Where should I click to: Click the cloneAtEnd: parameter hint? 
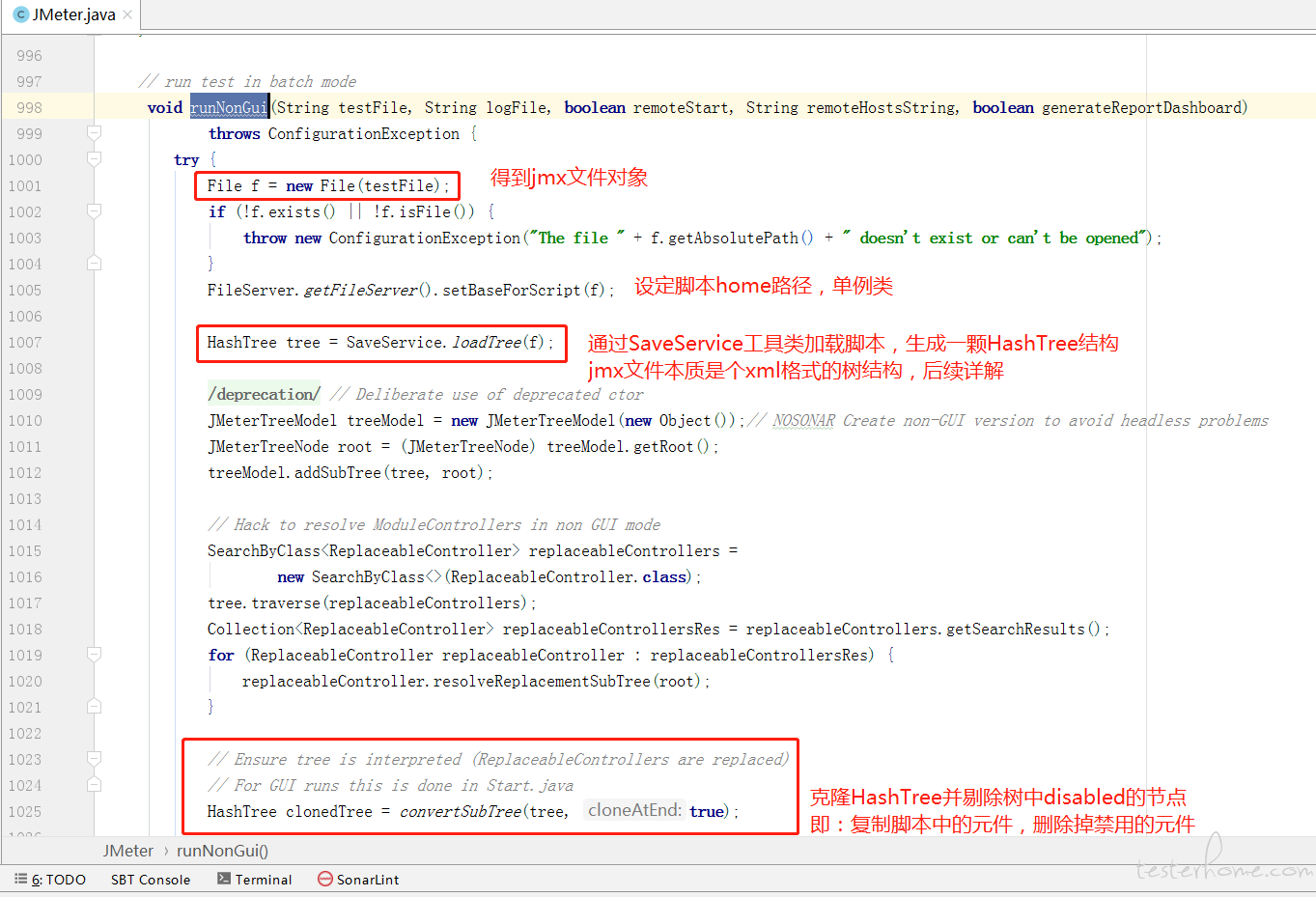pyautogui.click(x=634, y=810)
